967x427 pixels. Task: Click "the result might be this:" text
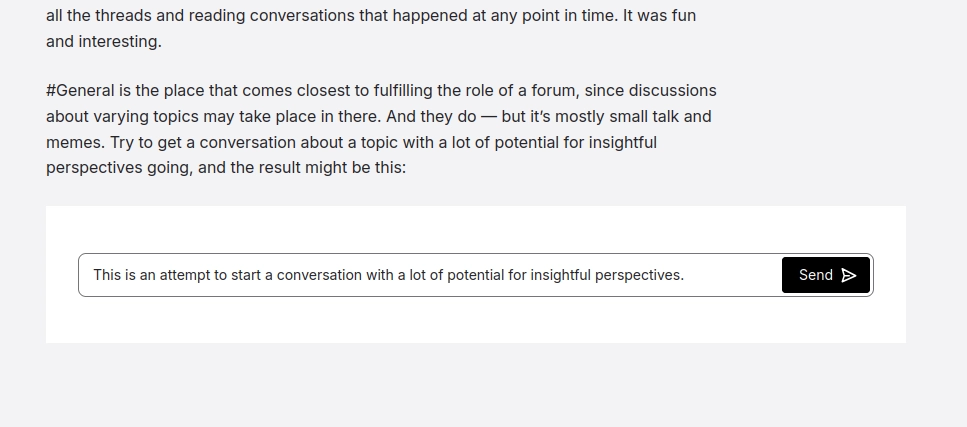tap(318, 168)
